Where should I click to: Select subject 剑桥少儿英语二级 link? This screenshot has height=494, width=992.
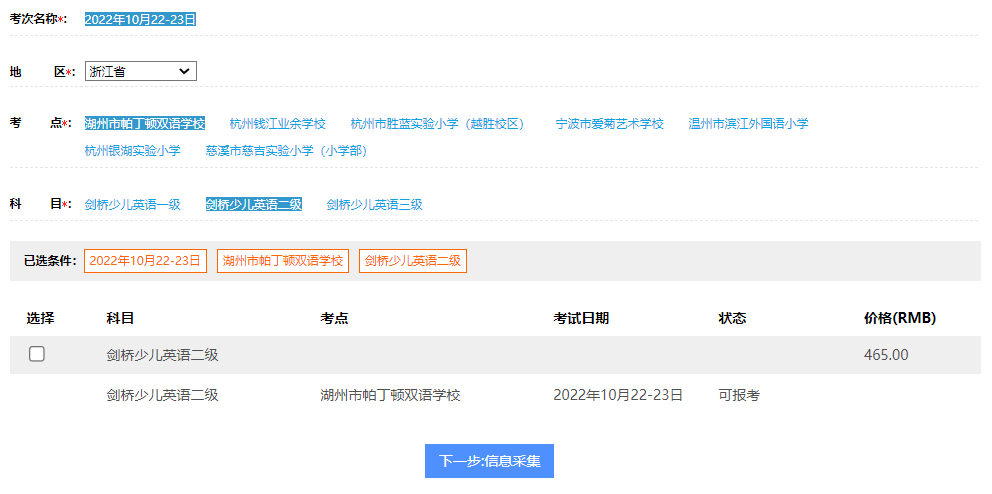[254, 204]
